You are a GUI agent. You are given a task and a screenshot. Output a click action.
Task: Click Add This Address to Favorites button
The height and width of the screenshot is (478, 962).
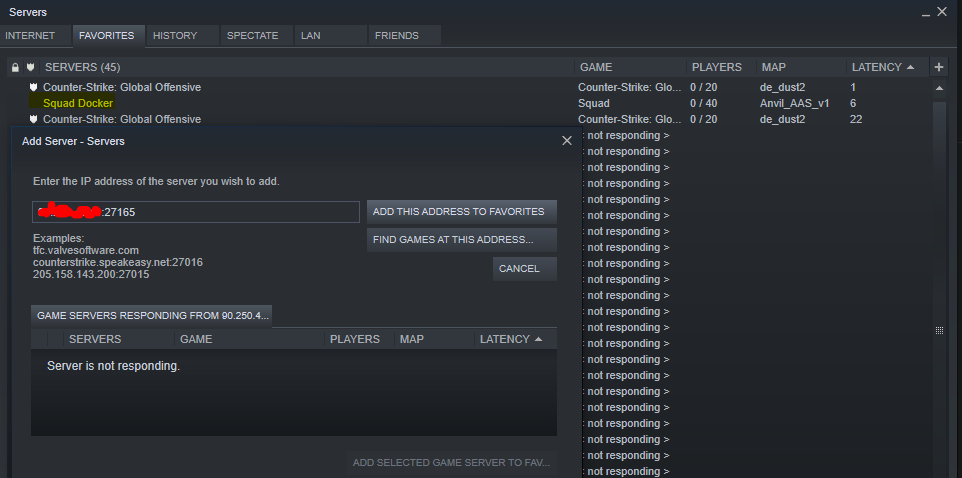(x=461, y=212)
